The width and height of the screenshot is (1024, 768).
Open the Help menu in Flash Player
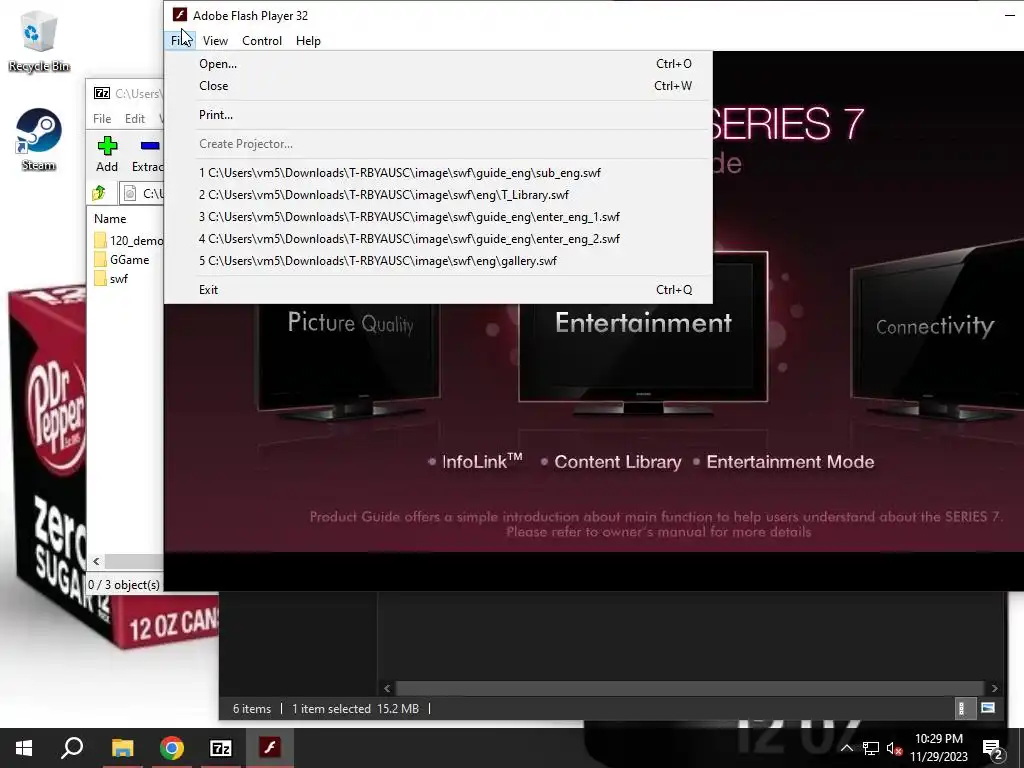(x=308, y=40)
